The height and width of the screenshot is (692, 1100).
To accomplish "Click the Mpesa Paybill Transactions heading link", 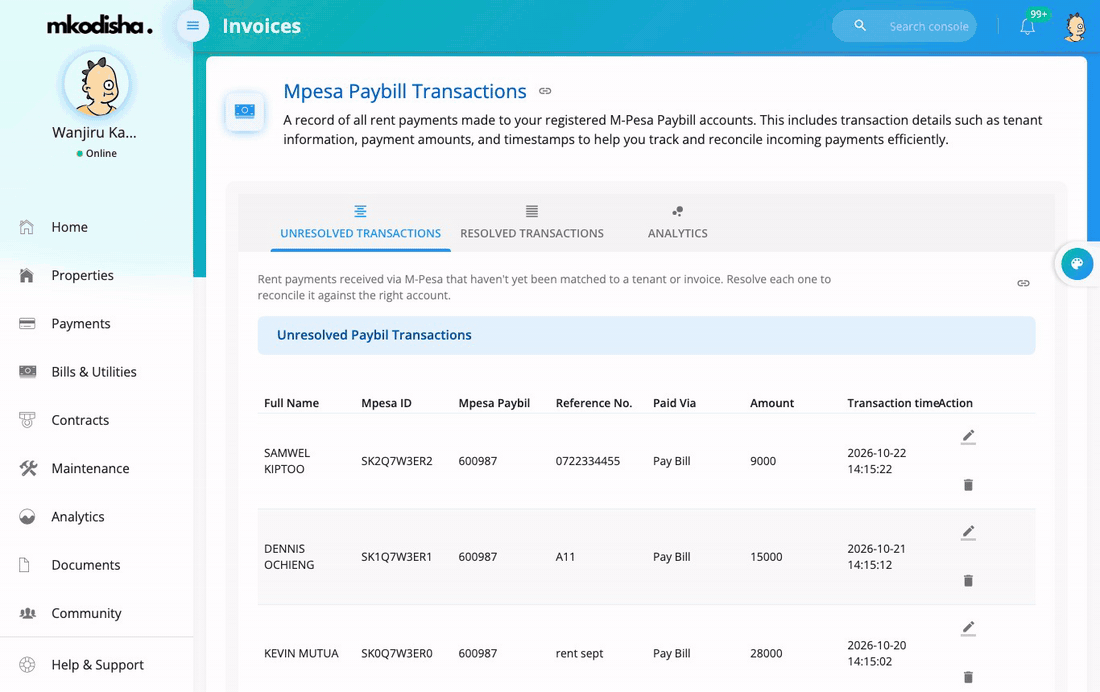I will pyautogui.click(x=405, y=91).
